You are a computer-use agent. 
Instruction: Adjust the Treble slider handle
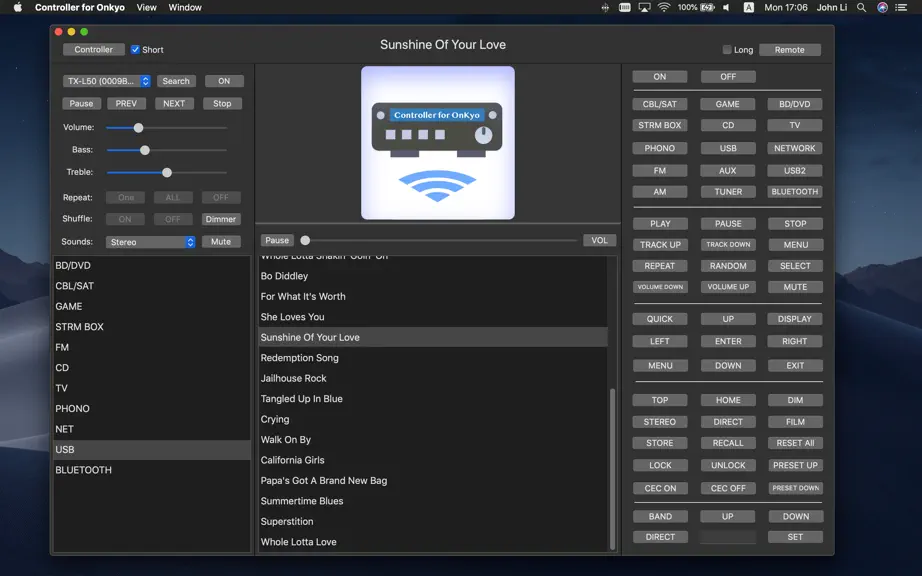(167, 172)
